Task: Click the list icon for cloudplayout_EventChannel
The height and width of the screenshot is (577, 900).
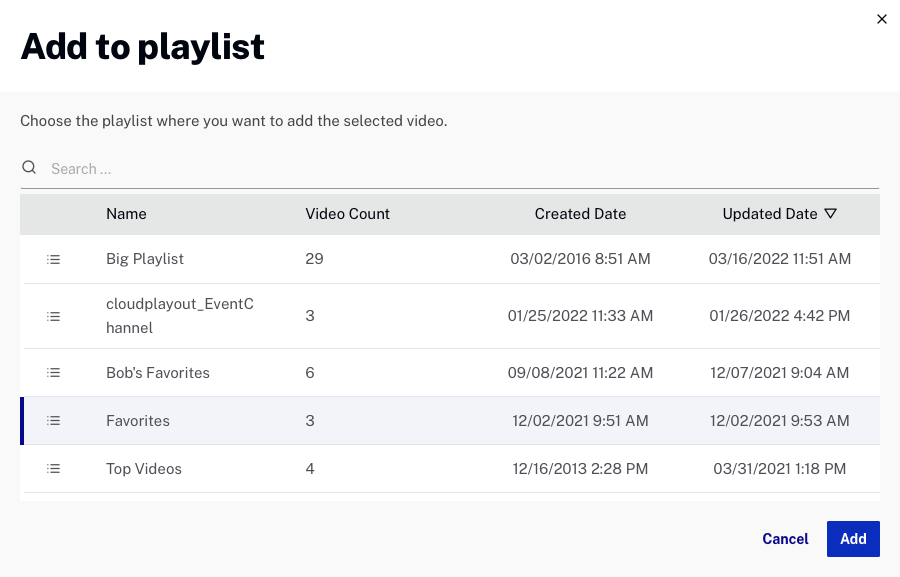Action: 54,316
